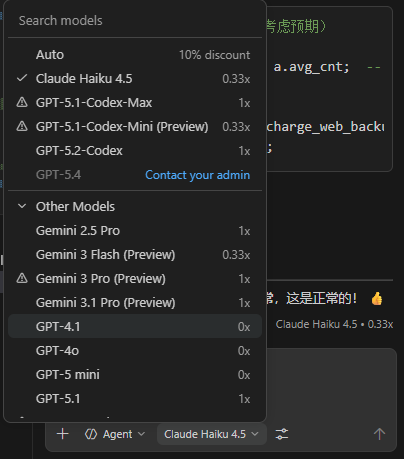Viewport: 404px width, 459px height.
Task: Open the tools configuration sliders icon
Action: 282,434
